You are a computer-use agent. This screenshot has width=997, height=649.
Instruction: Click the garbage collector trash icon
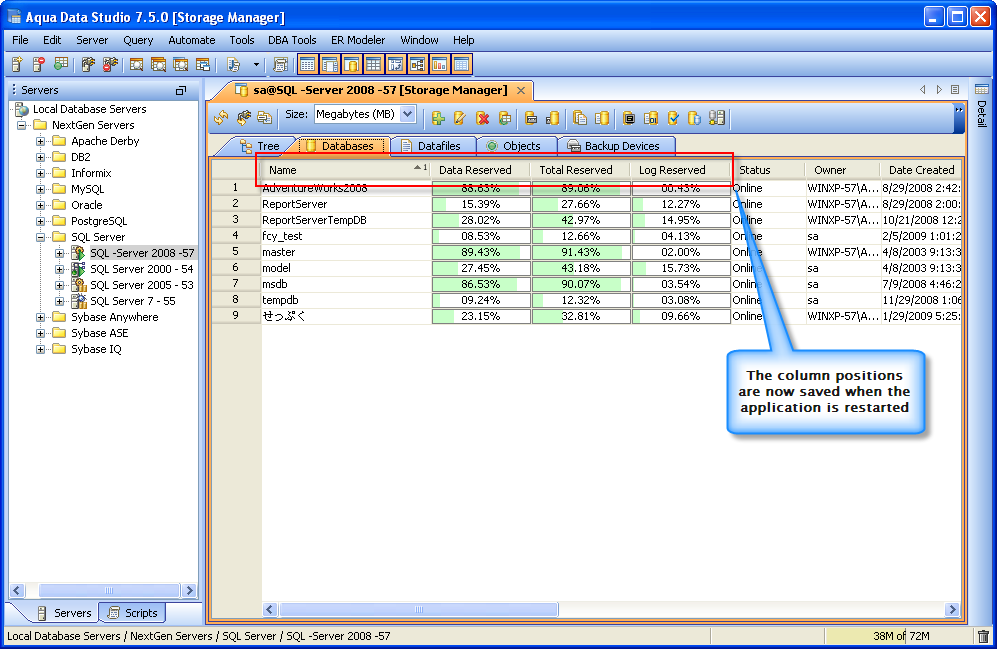(x=983, y=636)
